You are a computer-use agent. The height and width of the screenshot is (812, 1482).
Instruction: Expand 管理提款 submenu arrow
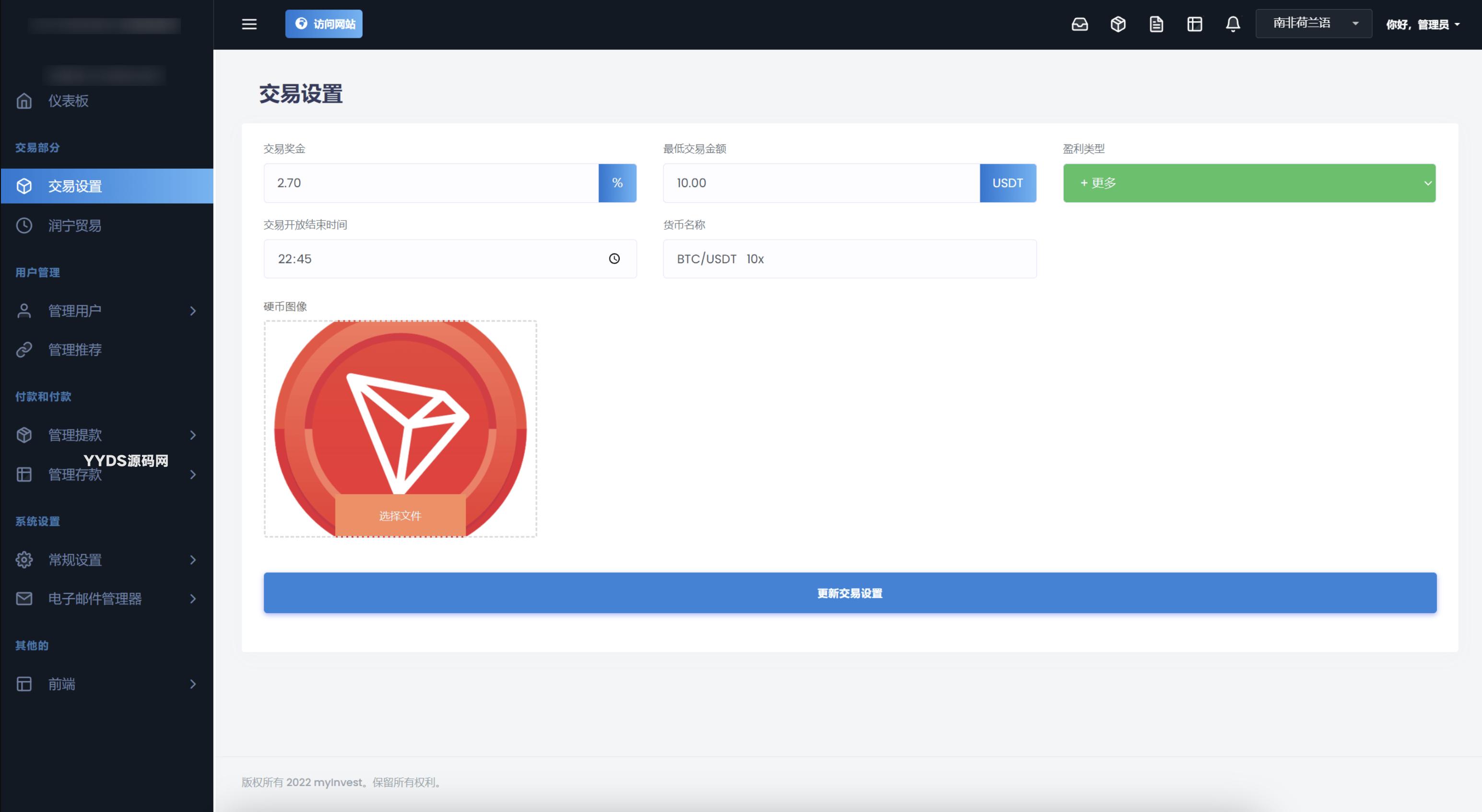(x=193, y=435)
